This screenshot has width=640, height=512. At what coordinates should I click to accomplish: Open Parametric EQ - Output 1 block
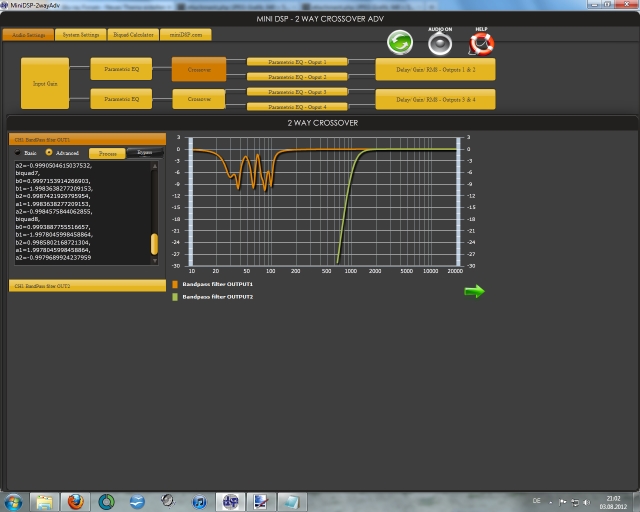(297, 62)
